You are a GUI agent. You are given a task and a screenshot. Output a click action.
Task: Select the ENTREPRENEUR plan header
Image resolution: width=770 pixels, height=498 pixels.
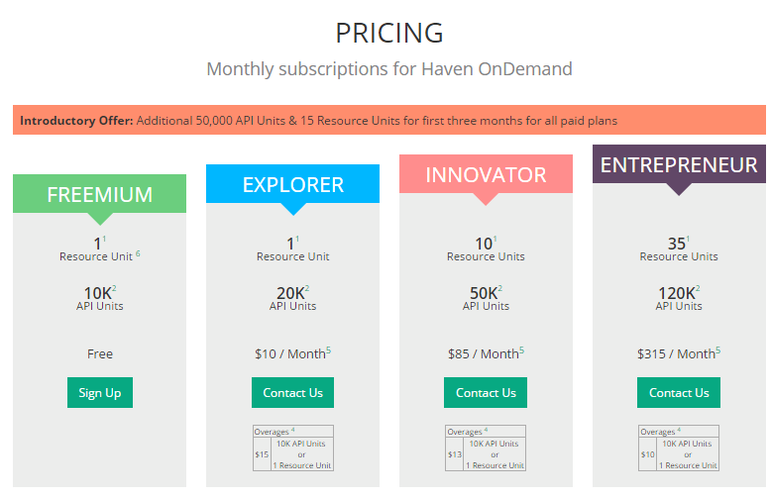pyautogui.click(x=679, y=165)
